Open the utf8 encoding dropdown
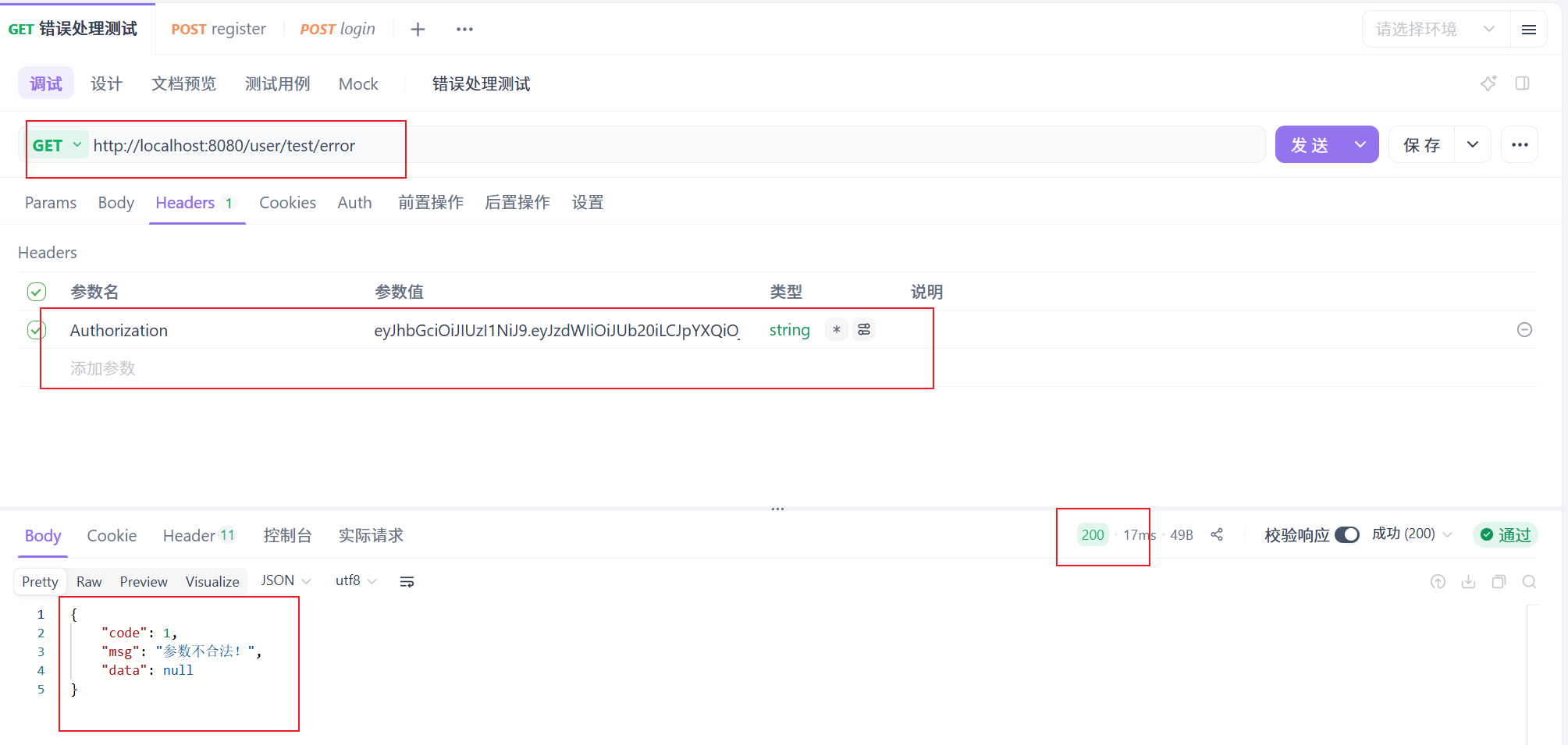 (356, 581)
